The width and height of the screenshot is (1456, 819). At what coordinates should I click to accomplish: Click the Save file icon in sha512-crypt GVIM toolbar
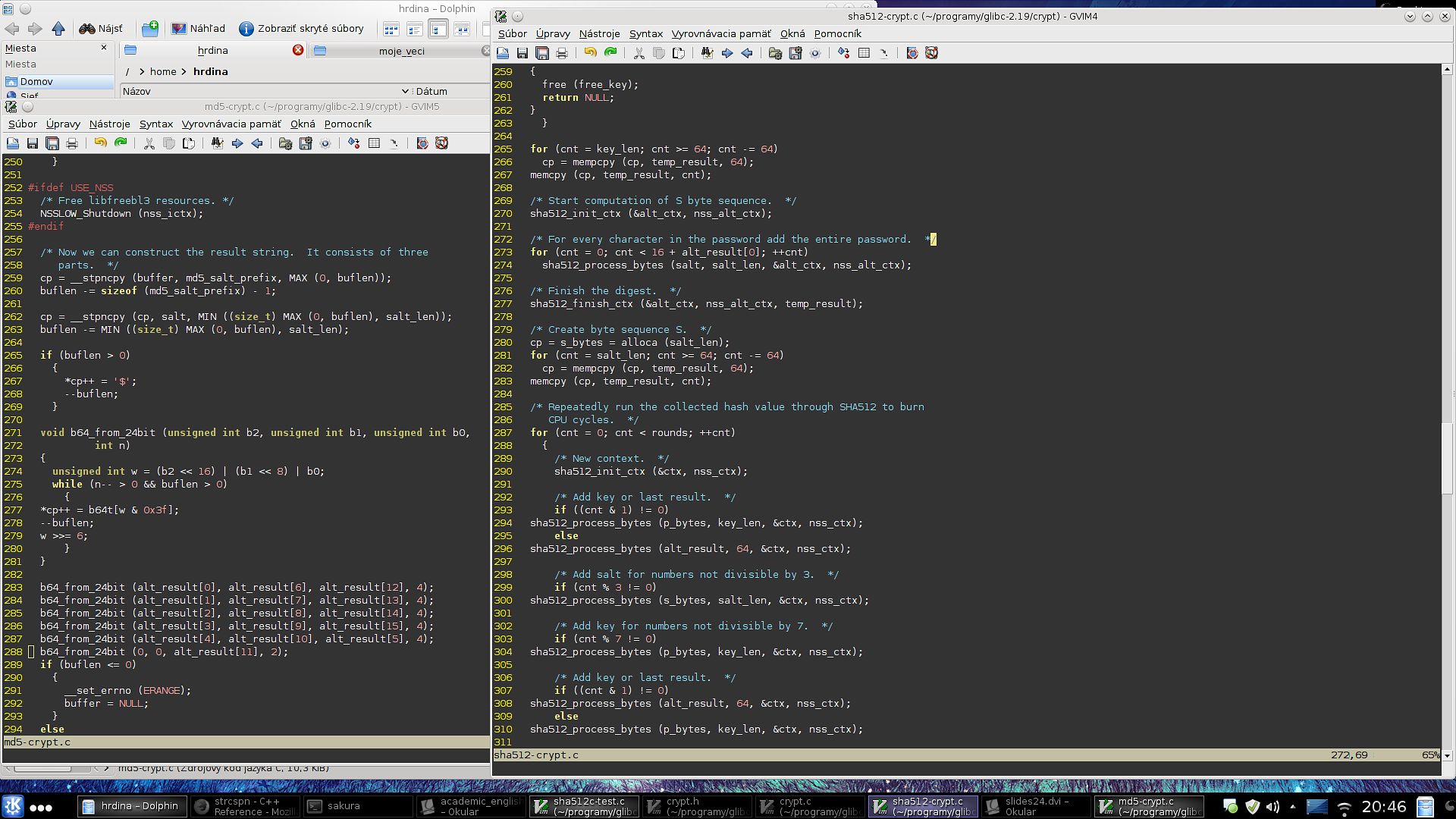(522, 53)
